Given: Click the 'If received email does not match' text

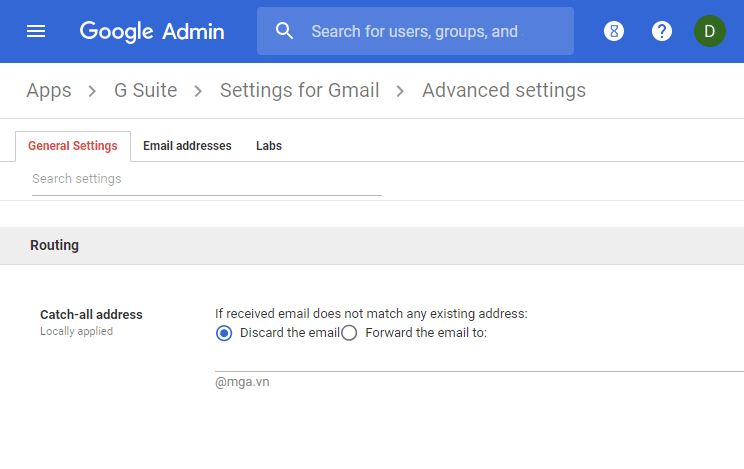Looking at the screenshot, I should [371, 314].
